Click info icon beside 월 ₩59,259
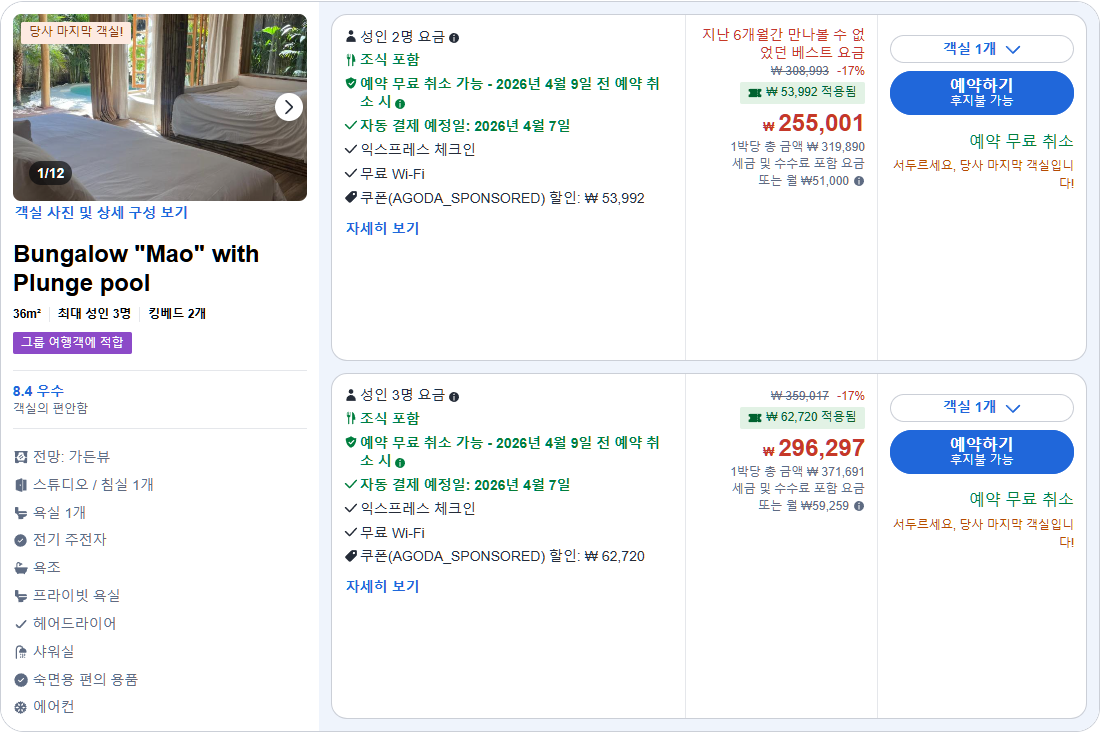1100x733 pixels. pyautogui.click(x=859, y=506)
